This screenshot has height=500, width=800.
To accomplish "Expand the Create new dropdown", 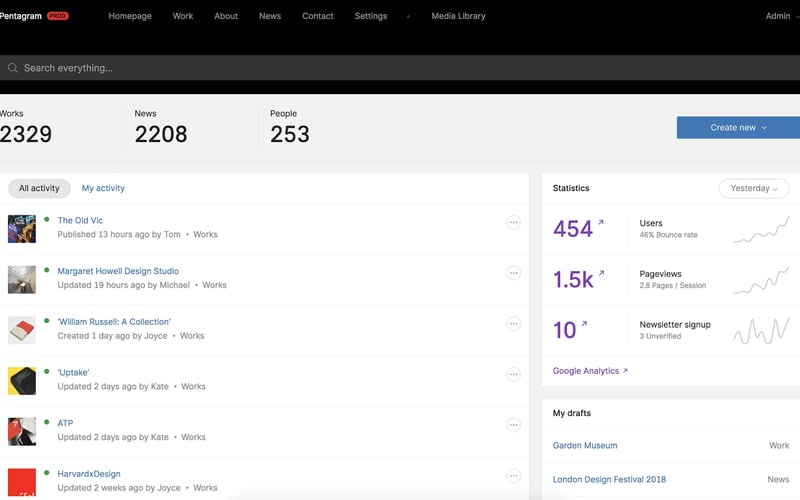I will 738,128.
